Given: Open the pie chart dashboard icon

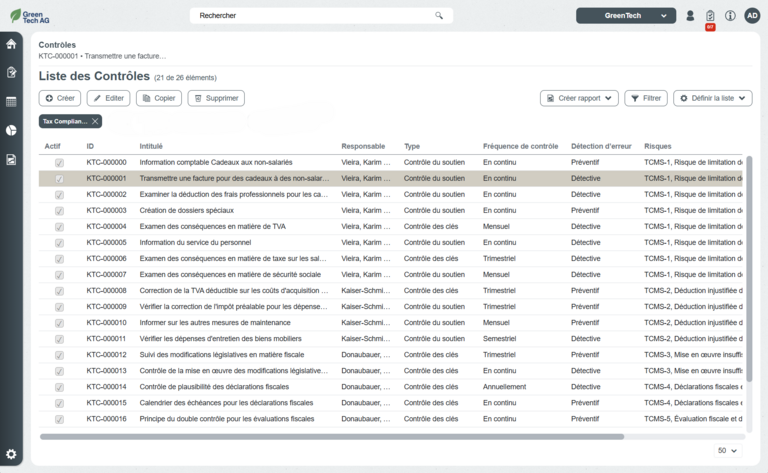Looking at the screenshot, I should click(x=11, y=130).
